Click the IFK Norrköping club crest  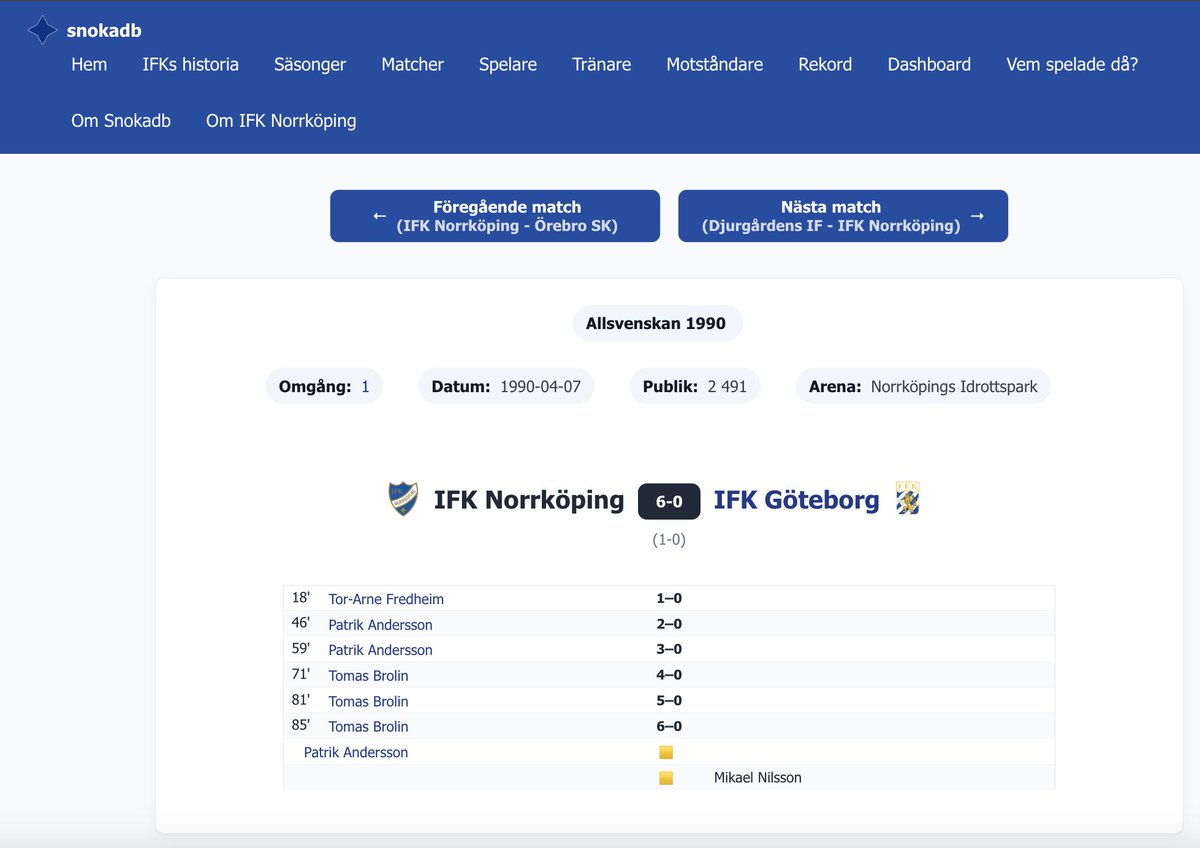pyautogui.click(x=402, y=498)
